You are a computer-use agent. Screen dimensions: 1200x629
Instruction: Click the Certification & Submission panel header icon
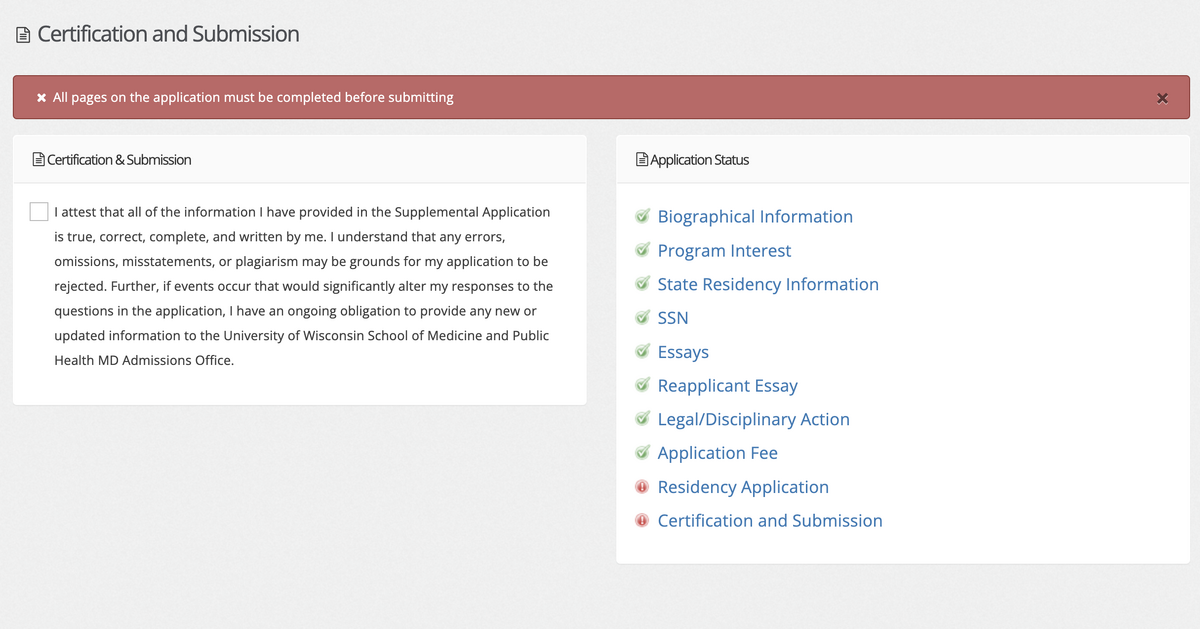click(x=39, y=160)
